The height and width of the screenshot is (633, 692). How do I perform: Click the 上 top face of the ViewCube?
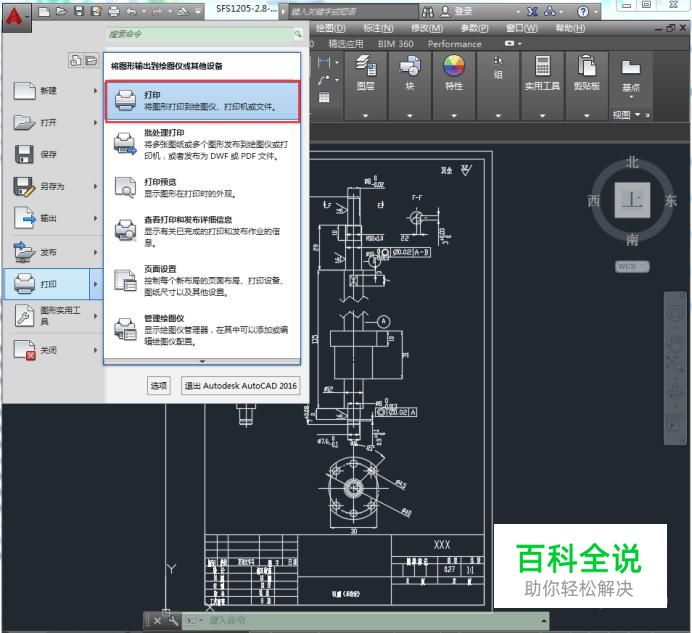(x=632, y=200)
